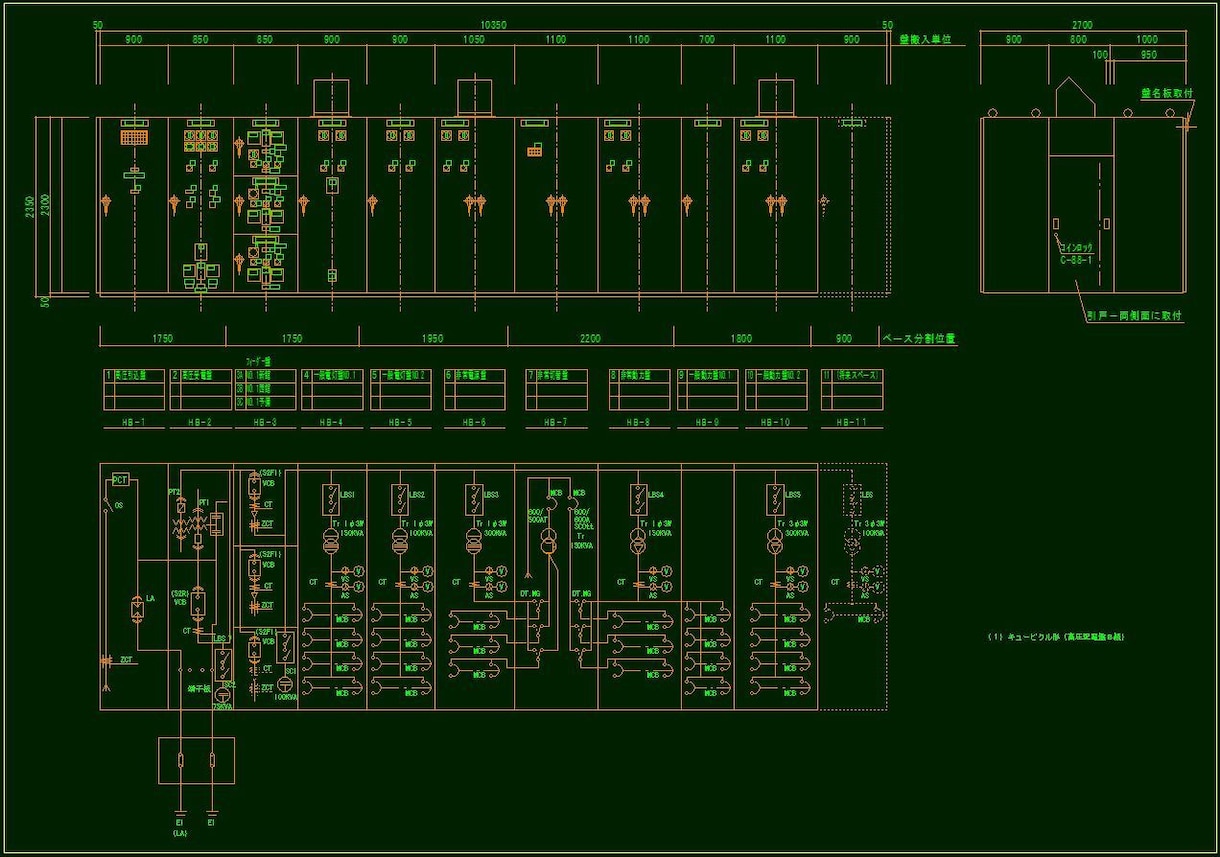Click the コインロック callout text
This screenshot has width=1220, height=857.
click(1076, 247)
